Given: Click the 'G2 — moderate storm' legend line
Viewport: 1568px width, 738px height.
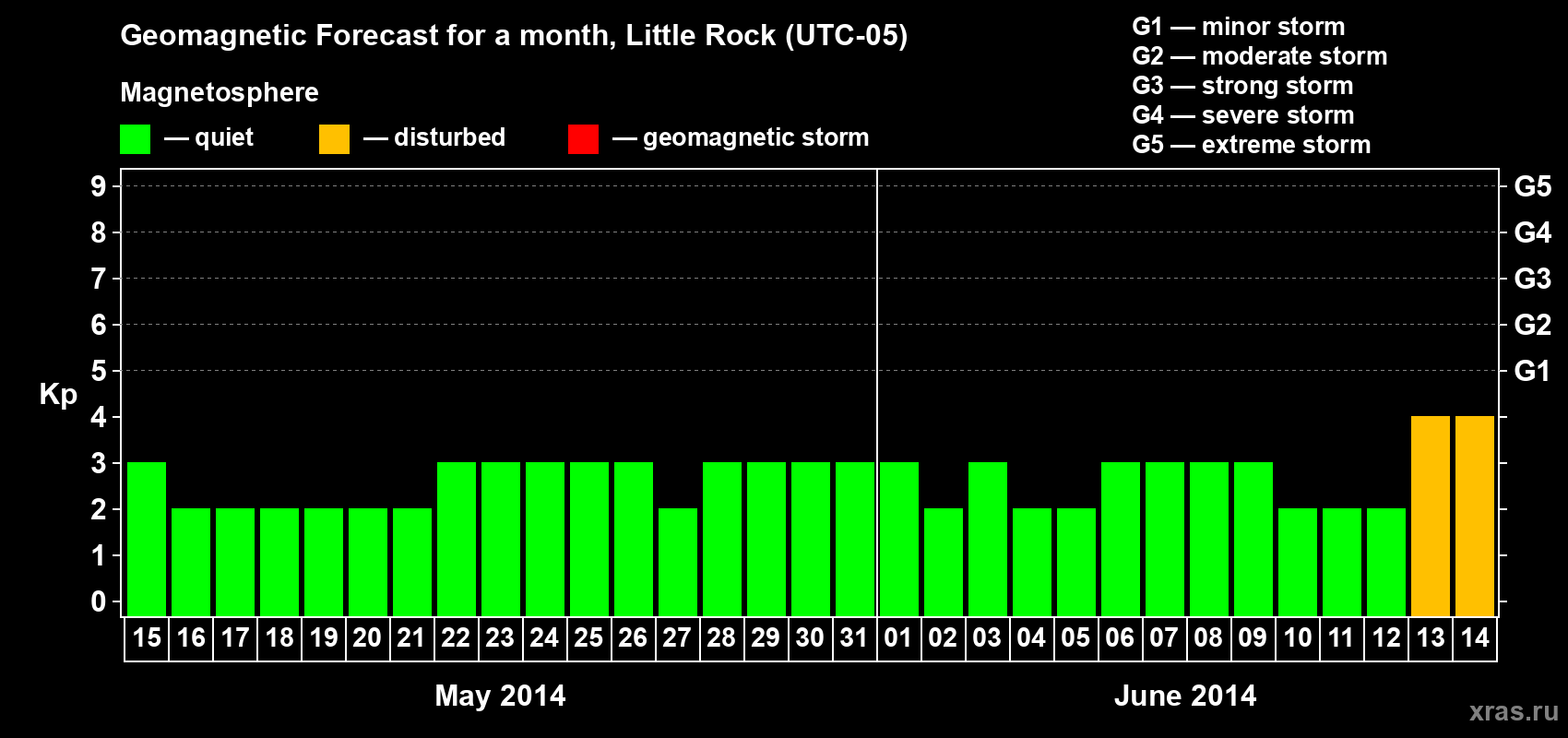Looking at the screenshot, I should click(x=1259, y=56).
